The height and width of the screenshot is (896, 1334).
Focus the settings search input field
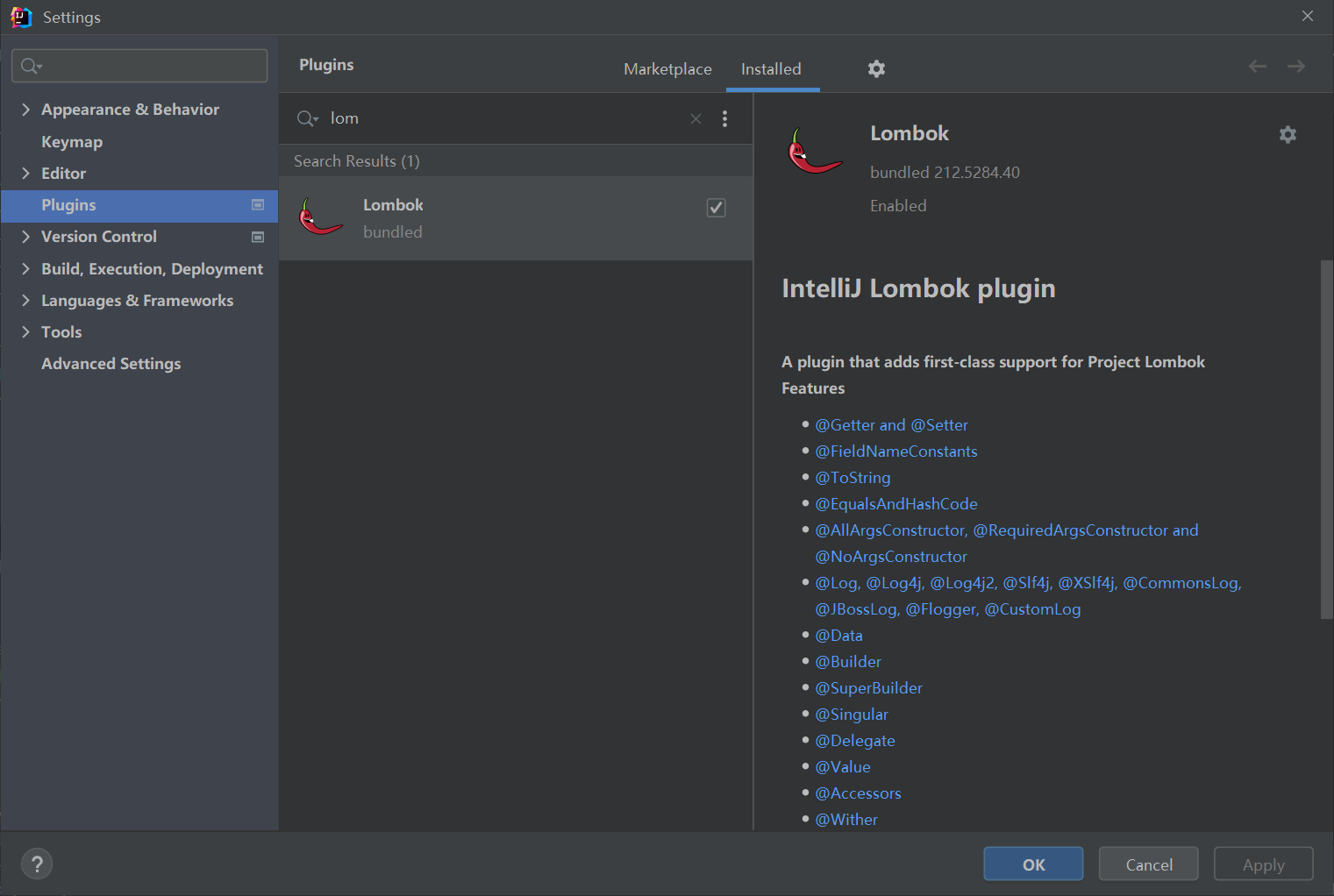(139, 66)
